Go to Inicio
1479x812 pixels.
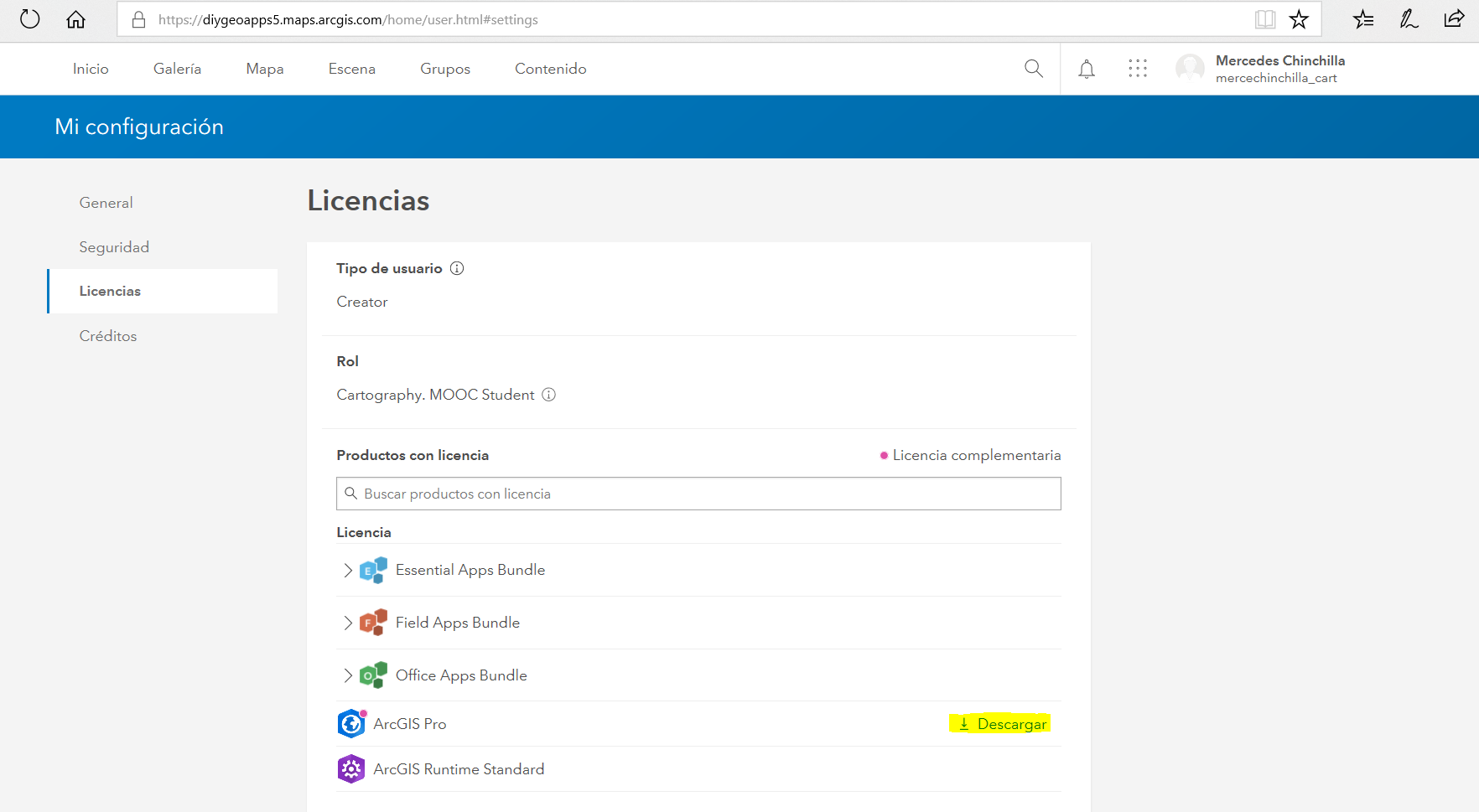click(x=91, y=69)
